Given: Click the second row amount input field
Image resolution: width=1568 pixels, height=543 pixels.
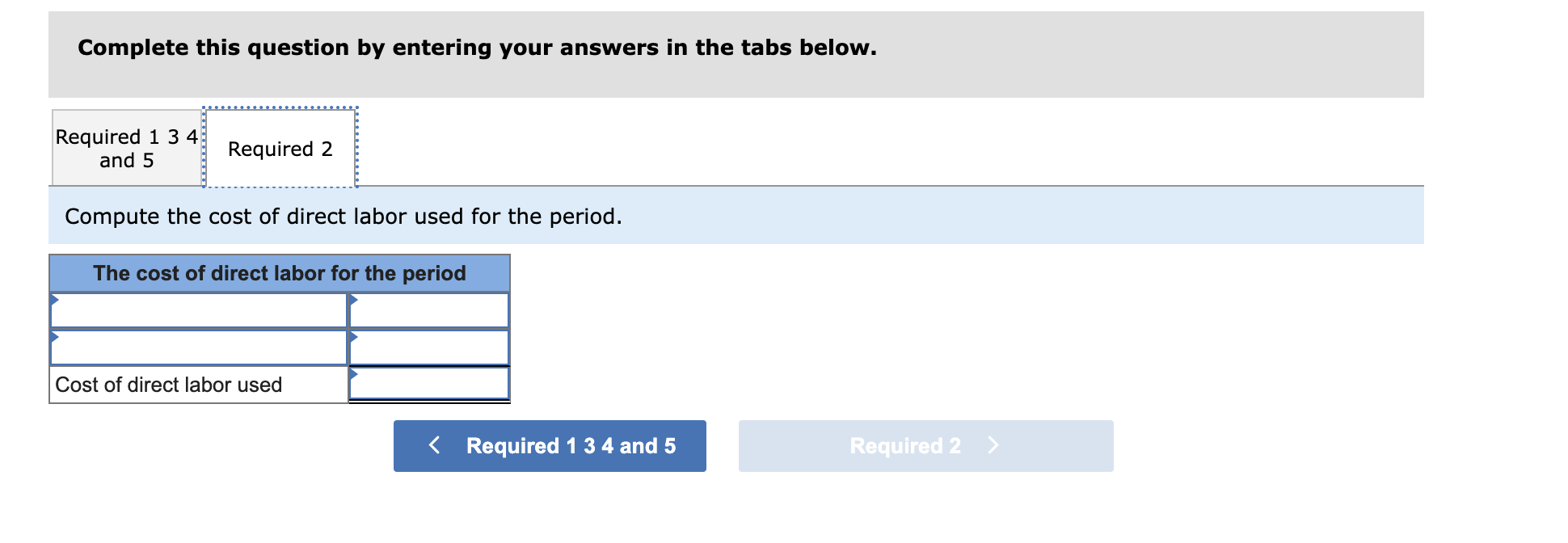Looking at the screenshot, I should [428, 347].
